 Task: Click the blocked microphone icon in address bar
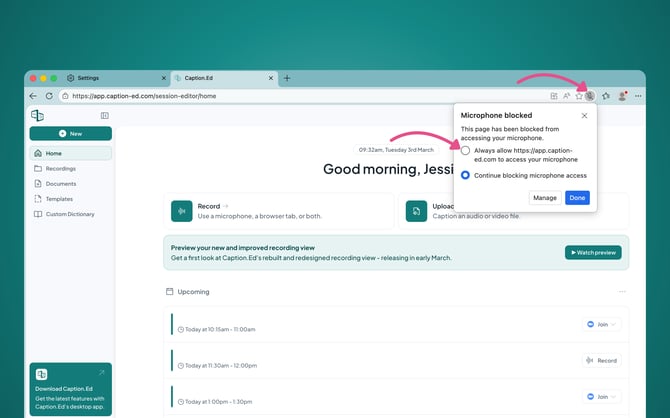point(590,96)
